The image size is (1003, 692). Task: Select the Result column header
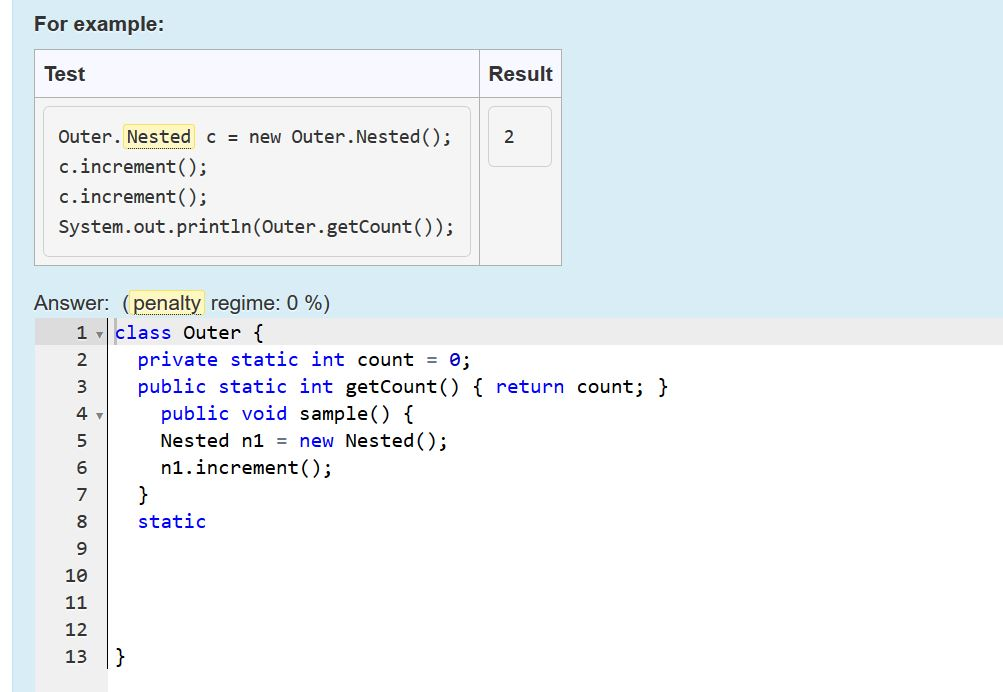(x=519, y=73)
